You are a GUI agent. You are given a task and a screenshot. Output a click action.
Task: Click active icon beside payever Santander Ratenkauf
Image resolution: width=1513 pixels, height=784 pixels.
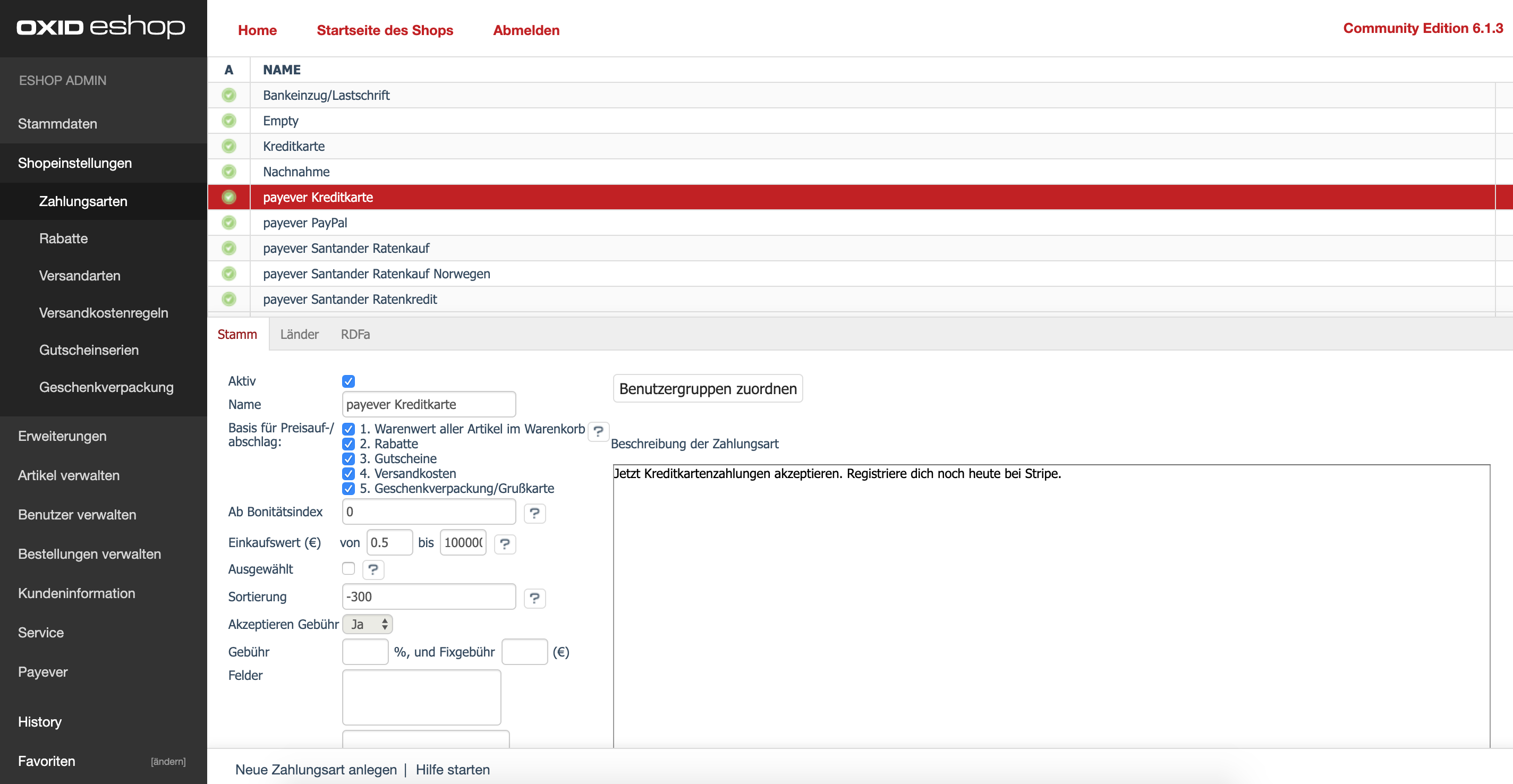[x=228, y=248]
